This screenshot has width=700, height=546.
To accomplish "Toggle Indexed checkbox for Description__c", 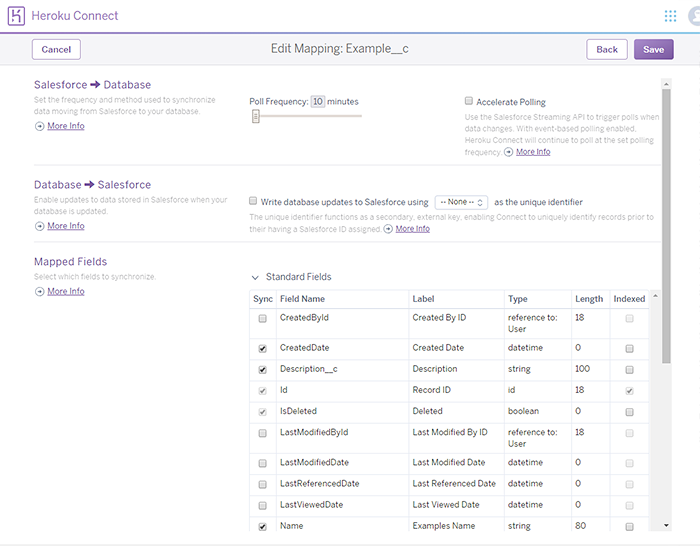I will 629,370.
